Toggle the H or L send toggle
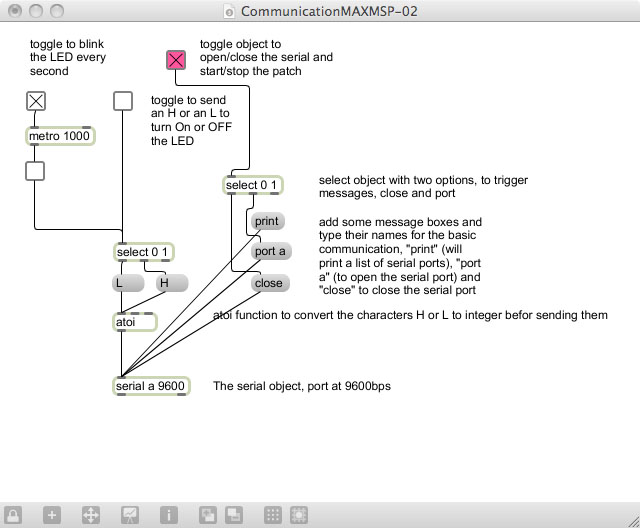Viewport: 640px width, 528px height. tap(123, 100)
